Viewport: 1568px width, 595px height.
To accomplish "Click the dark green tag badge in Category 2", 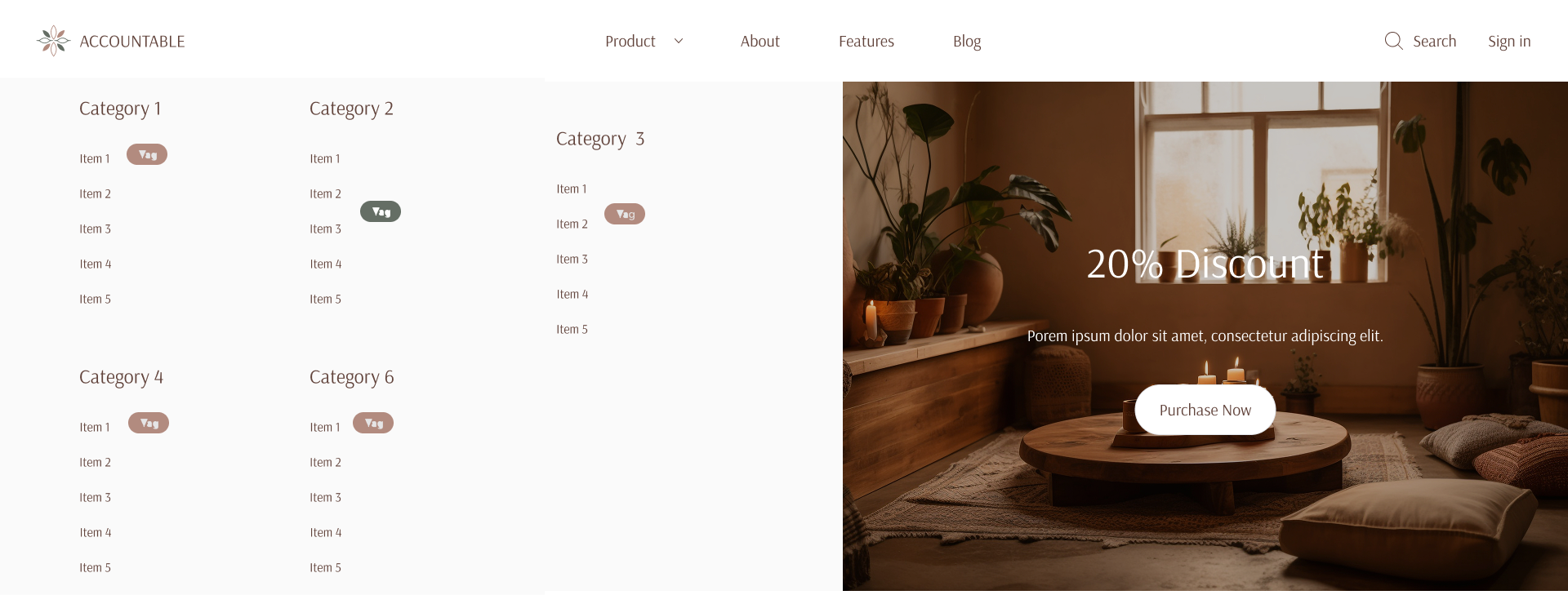I will (x=381, y=211).
